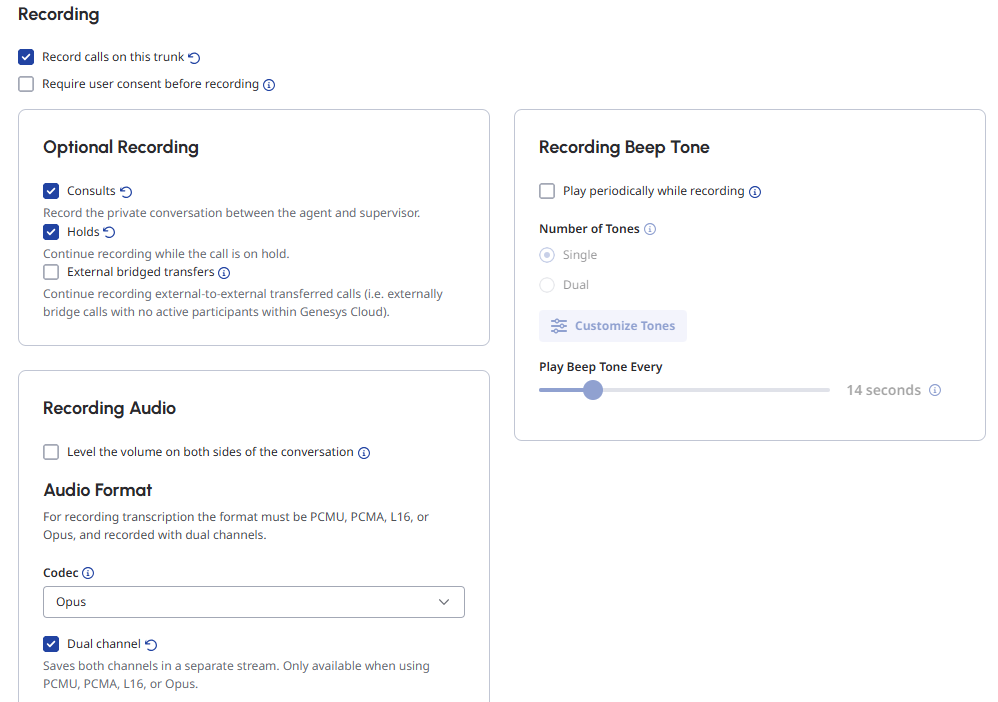The height and width of the screenshot is (702, 998).
Task: Revert the Holds option using its reset icon
Action: (109, 232)
